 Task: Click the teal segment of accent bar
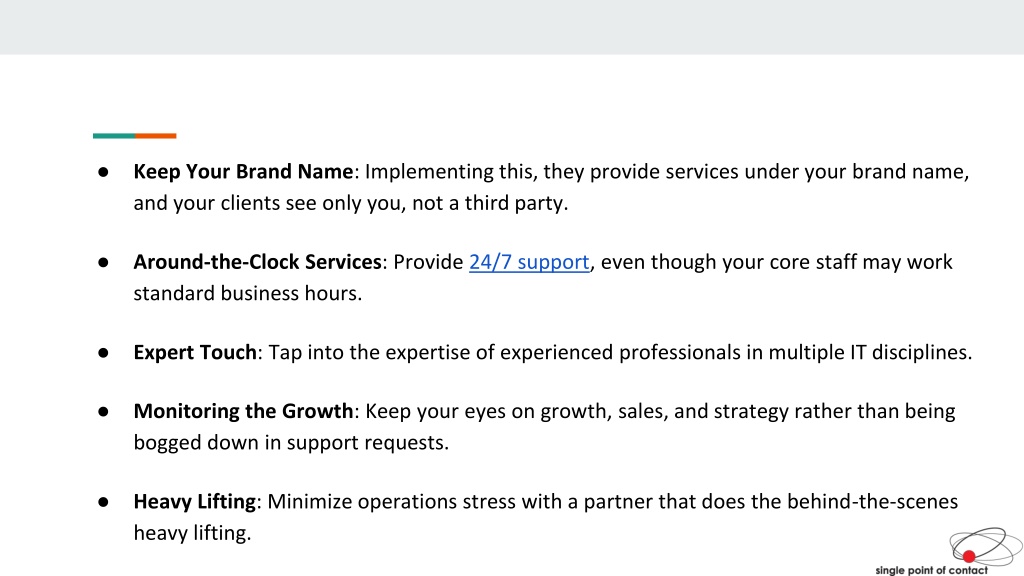click(x=114, y=136)
